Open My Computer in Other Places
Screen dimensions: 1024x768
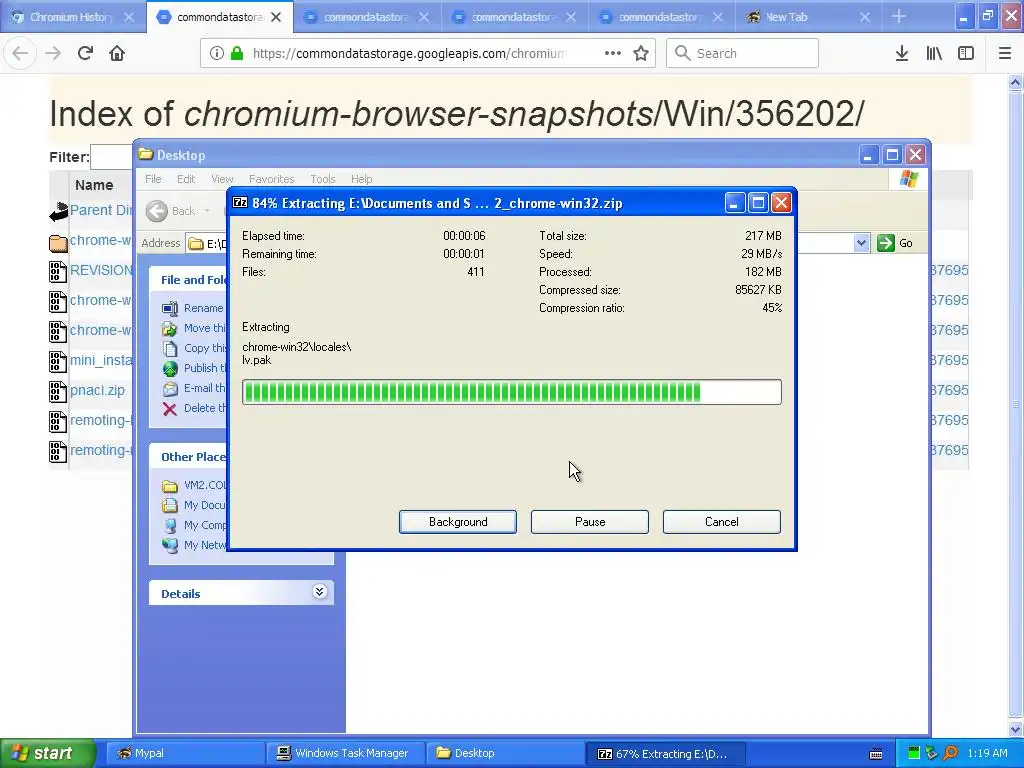tap(204, 525)
